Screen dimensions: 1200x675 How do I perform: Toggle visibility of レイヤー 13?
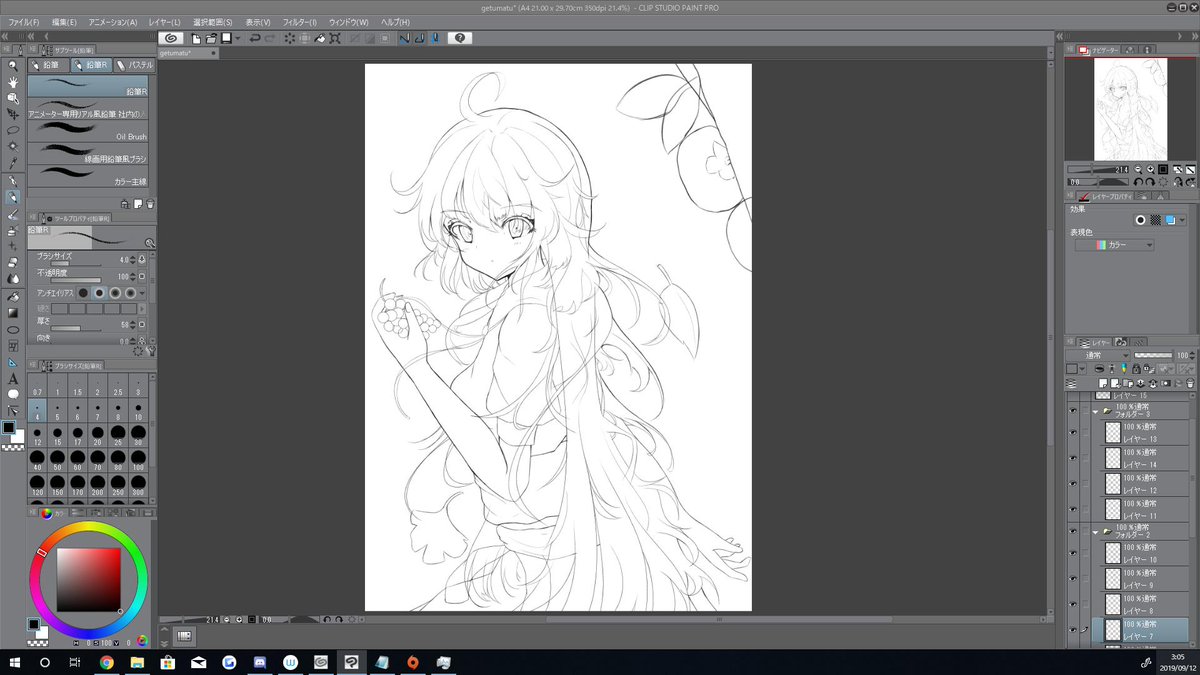(1073, 433)
